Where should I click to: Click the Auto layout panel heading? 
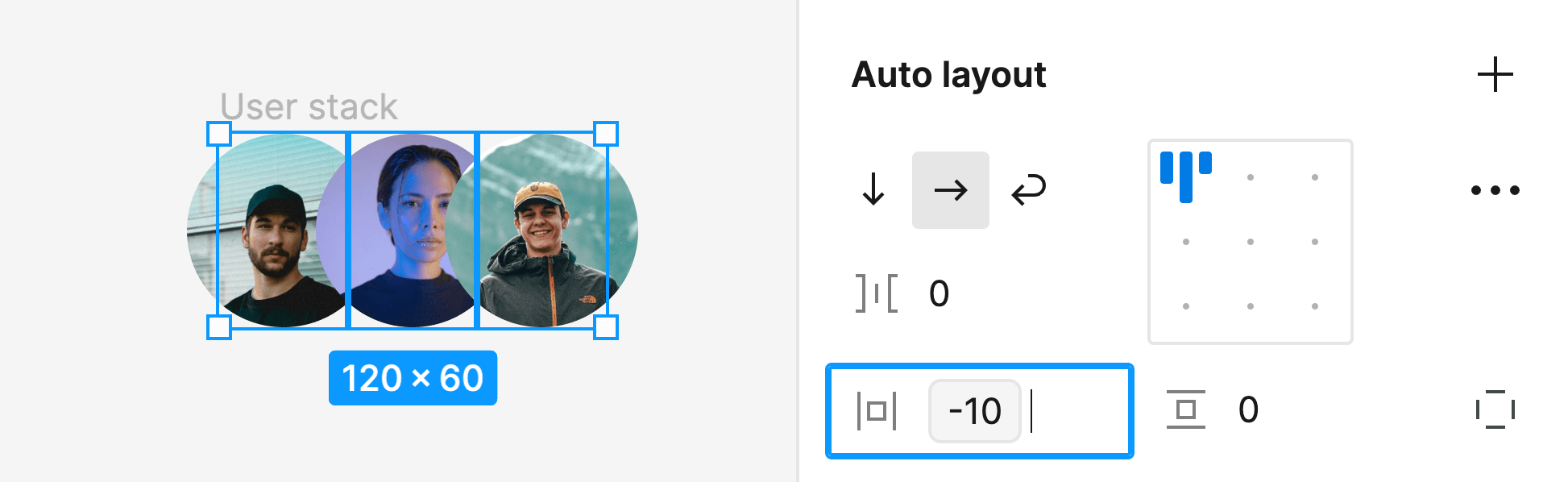pos(949,74)
